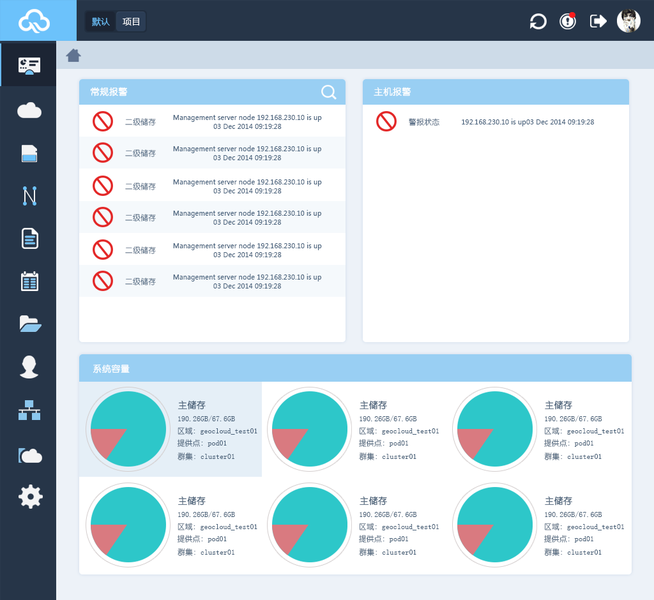Open the dashboard sidebar icon
Viewport: 654px width, 600px height.
point(29,66)
